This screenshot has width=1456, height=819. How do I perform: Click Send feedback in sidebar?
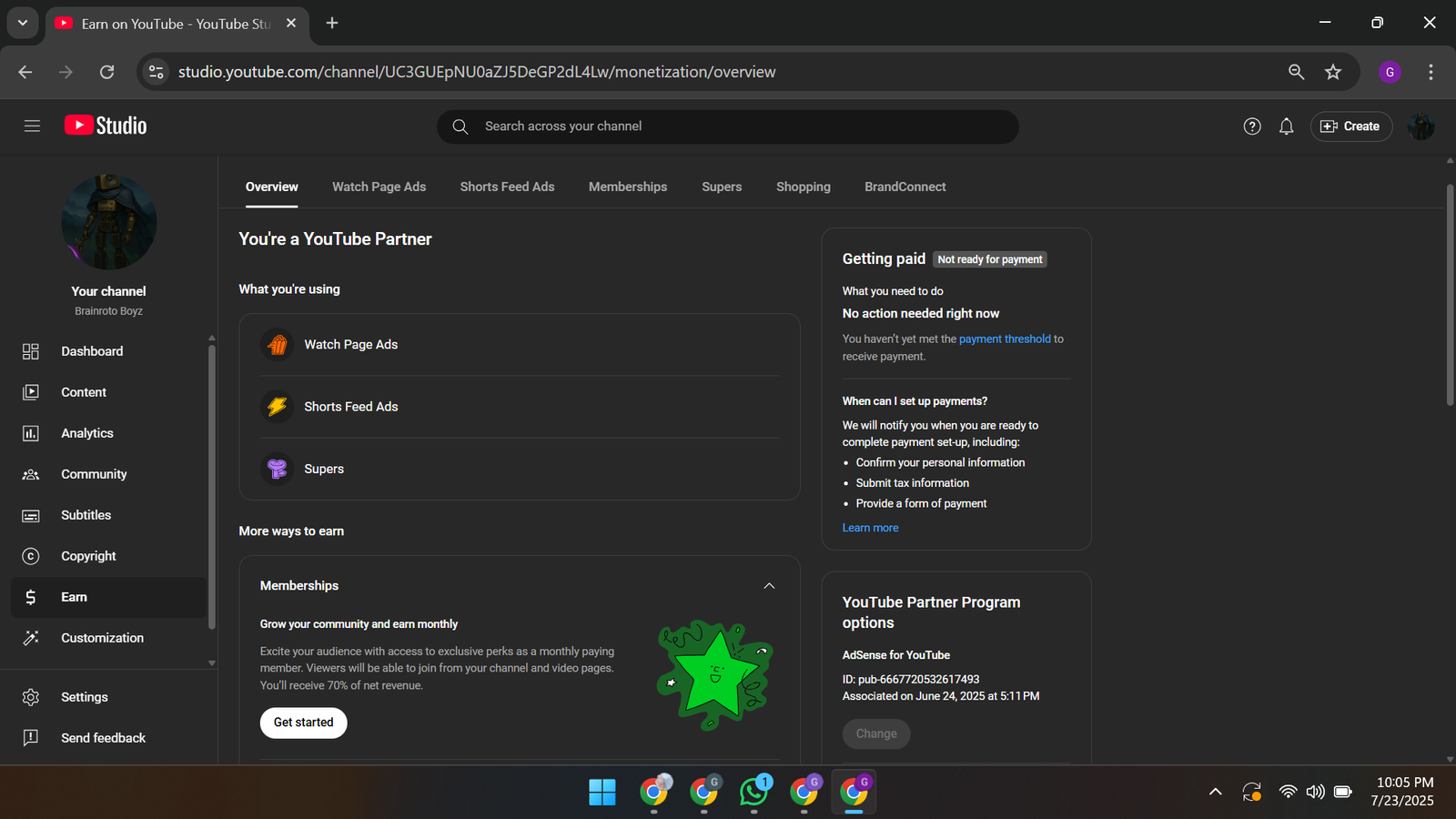109,738
